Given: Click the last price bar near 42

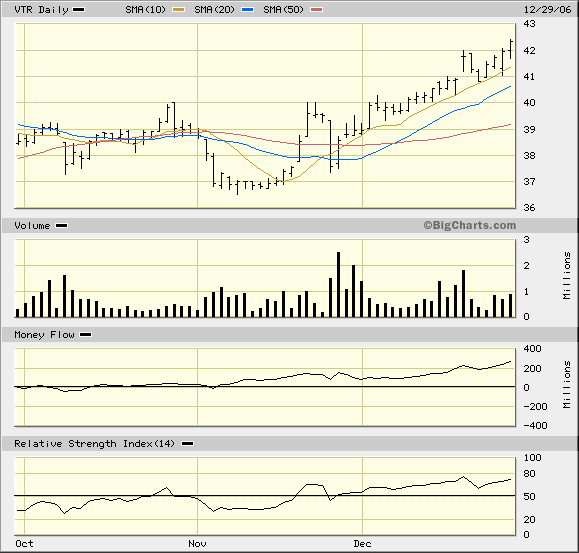Looking at the screenshot, I should pyautogui.click(x=511, y=49).
